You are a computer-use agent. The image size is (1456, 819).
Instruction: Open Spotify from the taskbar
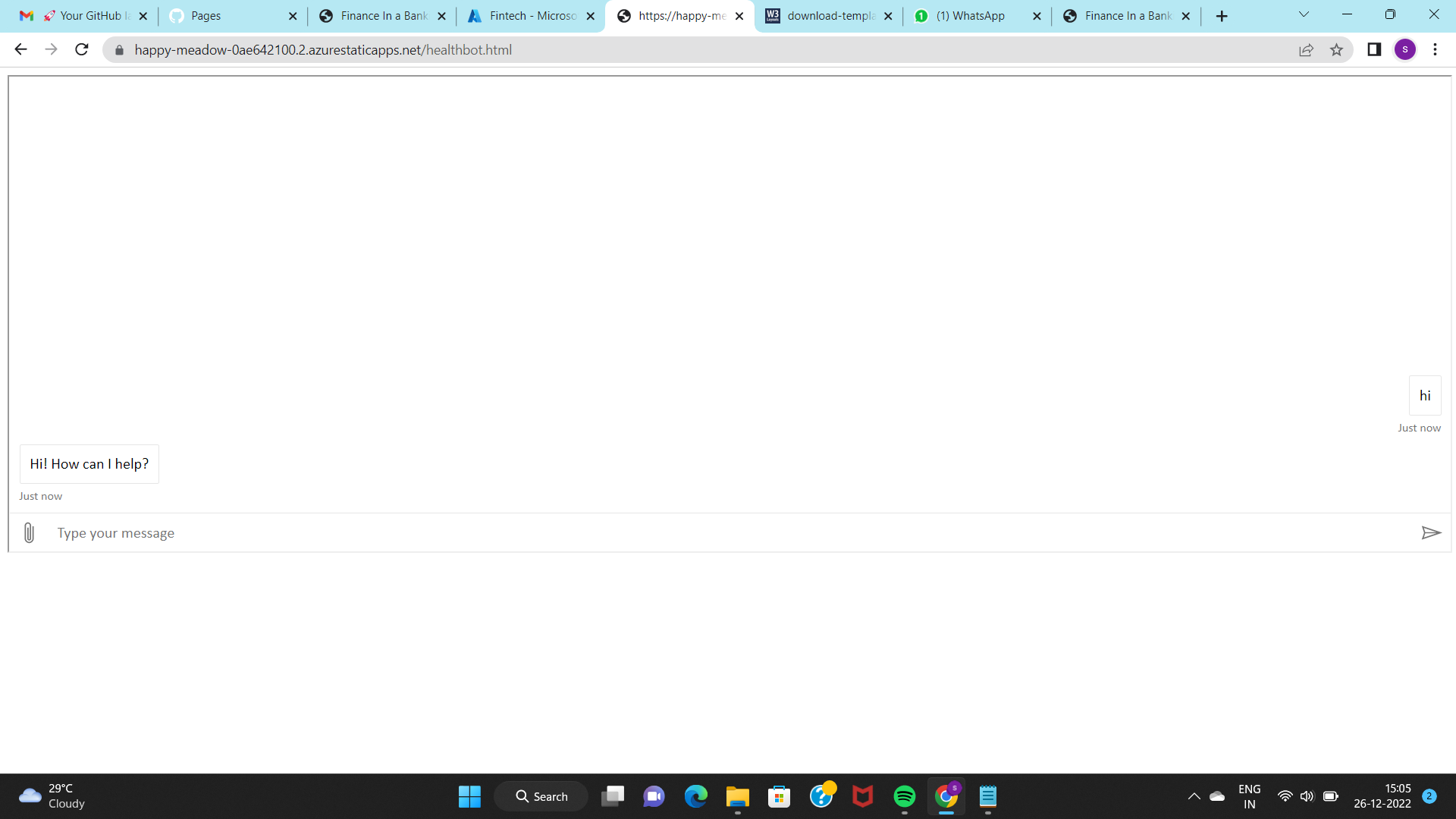tap(904, 796)
